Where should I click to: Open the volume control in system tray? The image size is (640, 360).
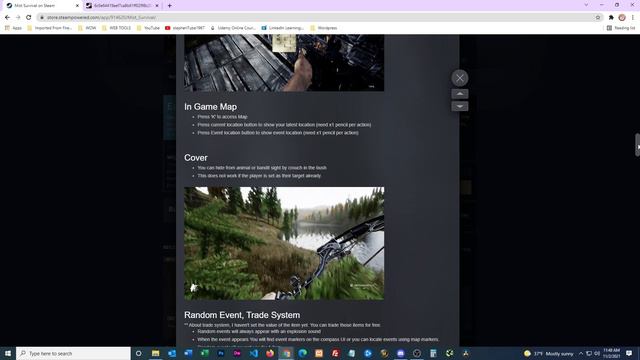tap(597, 353)
